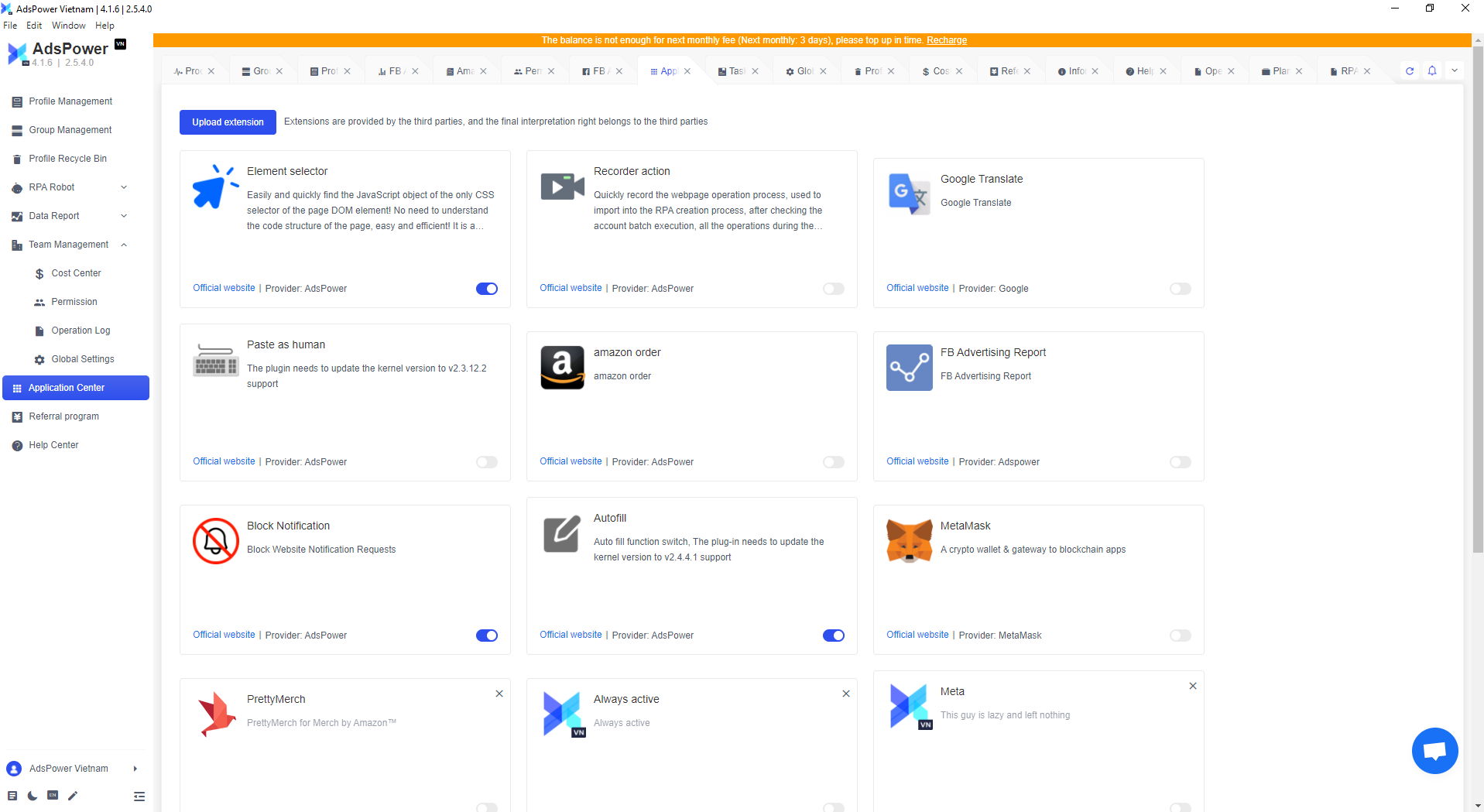
Task: Switch interface language via the EN icon
Action: (x=52, y=796)
